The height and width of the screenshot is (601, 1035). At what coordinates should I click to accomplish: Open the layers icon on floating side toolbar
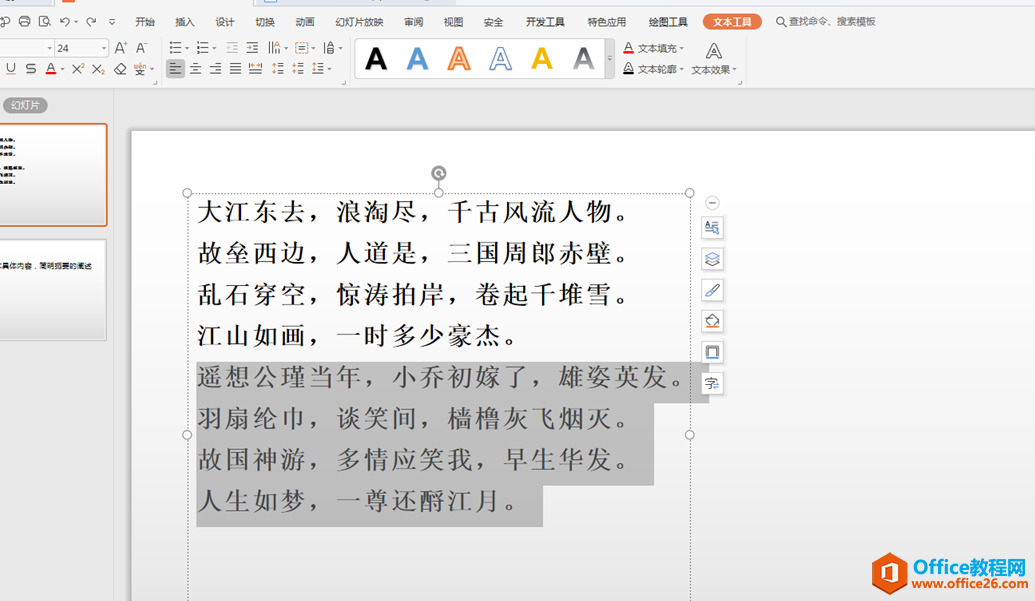click(x=712, y=259)
